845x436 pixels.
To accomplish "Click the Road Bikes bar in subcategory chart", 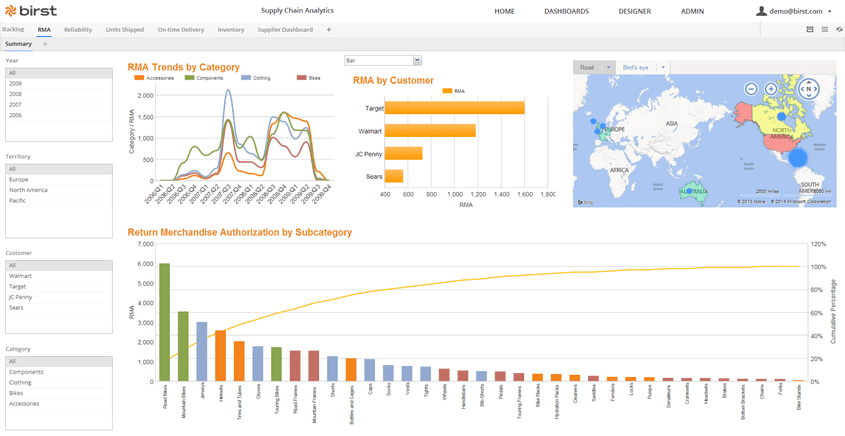I will pyautogui.click(x=164, y=322).
